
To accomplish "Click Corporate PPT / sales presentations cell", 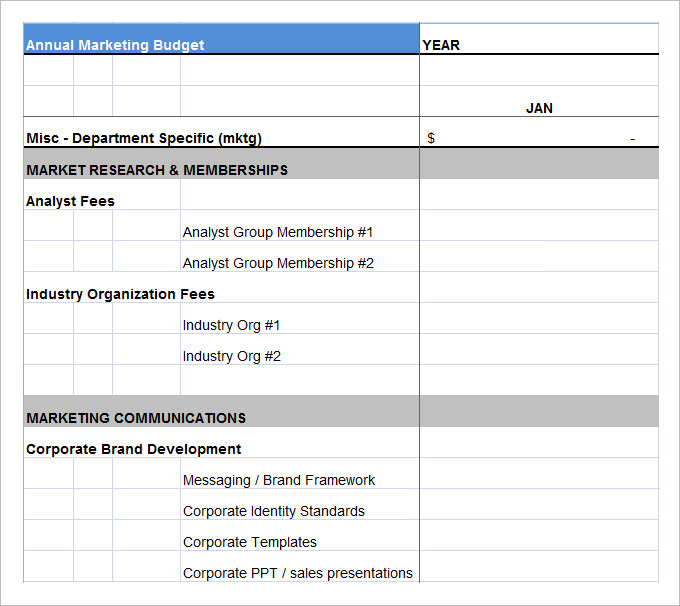I will coord(298,573).
